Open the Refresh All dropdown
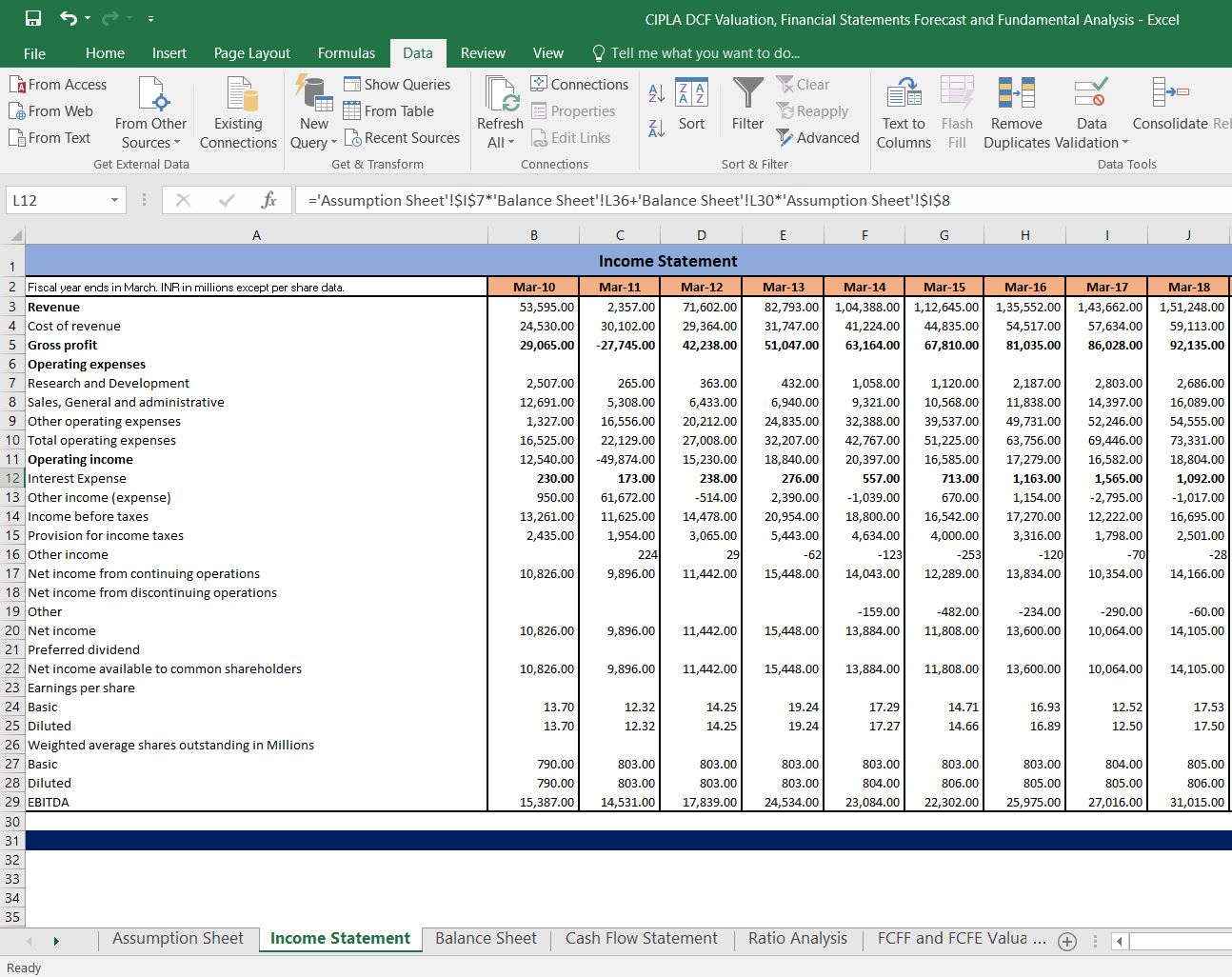This screenshot has height=977, width=1232. pos(500,133)
